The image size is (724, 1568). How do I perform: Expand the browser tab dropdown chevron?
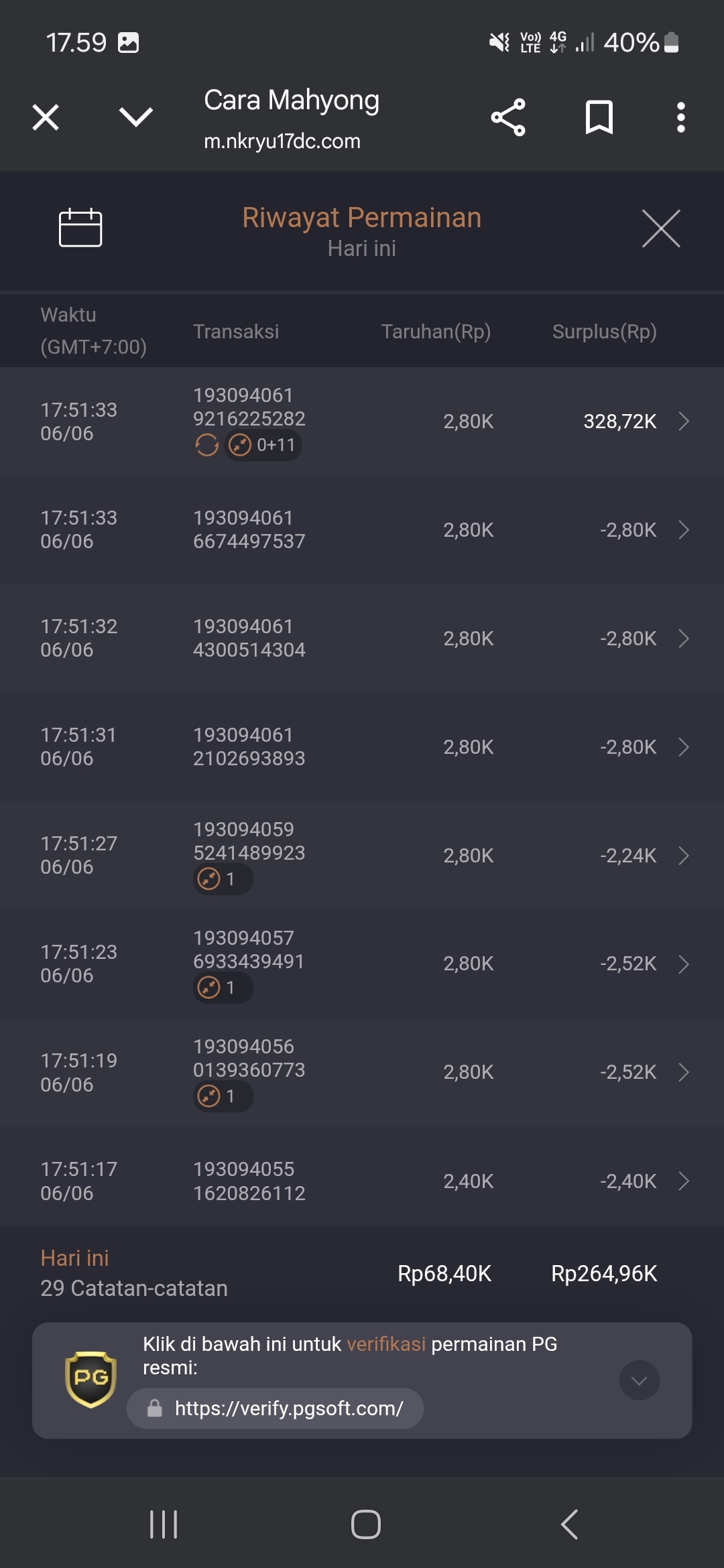[136, 117]
